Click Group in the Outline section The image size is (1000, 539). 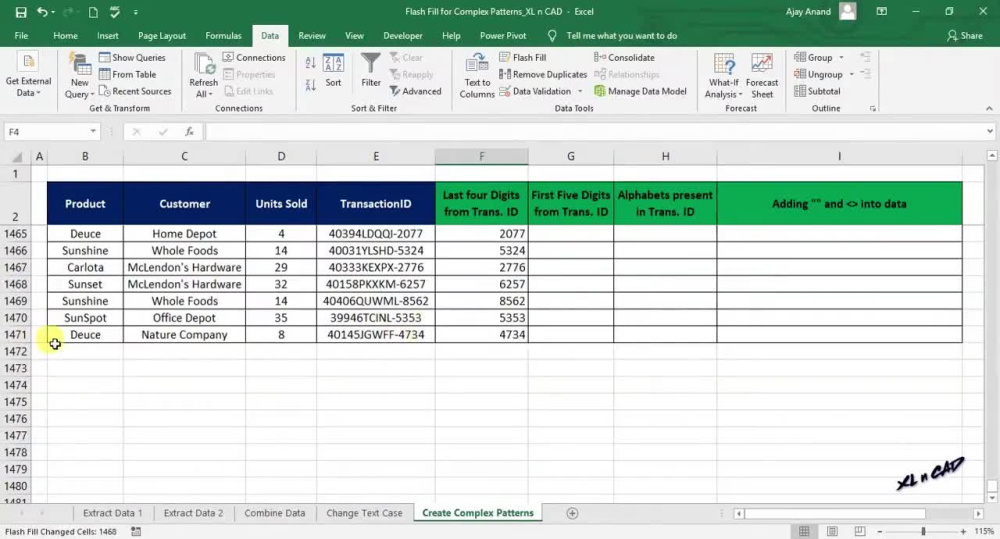pyautogui.click(x=813, y=57)
